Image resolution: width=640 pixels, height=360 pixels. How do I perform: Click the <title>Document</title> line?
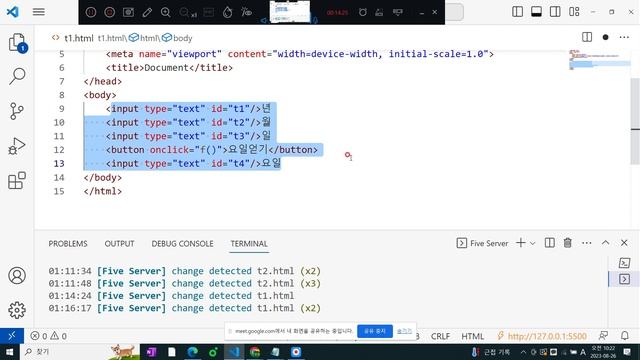point(169,68)
